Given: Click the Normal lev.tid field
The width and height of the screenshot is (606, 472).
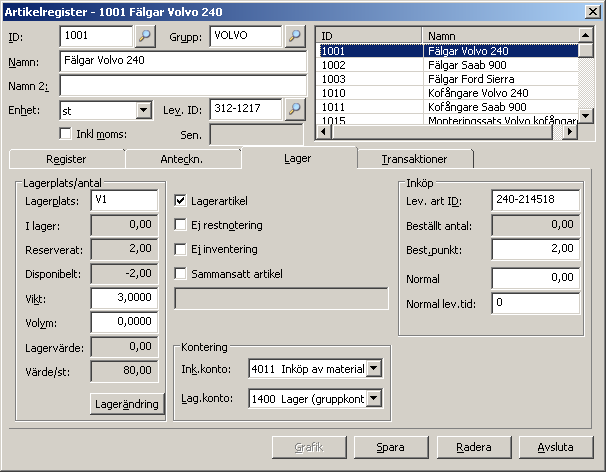Looking at the screenshot, I should click(x=536, y=303).
